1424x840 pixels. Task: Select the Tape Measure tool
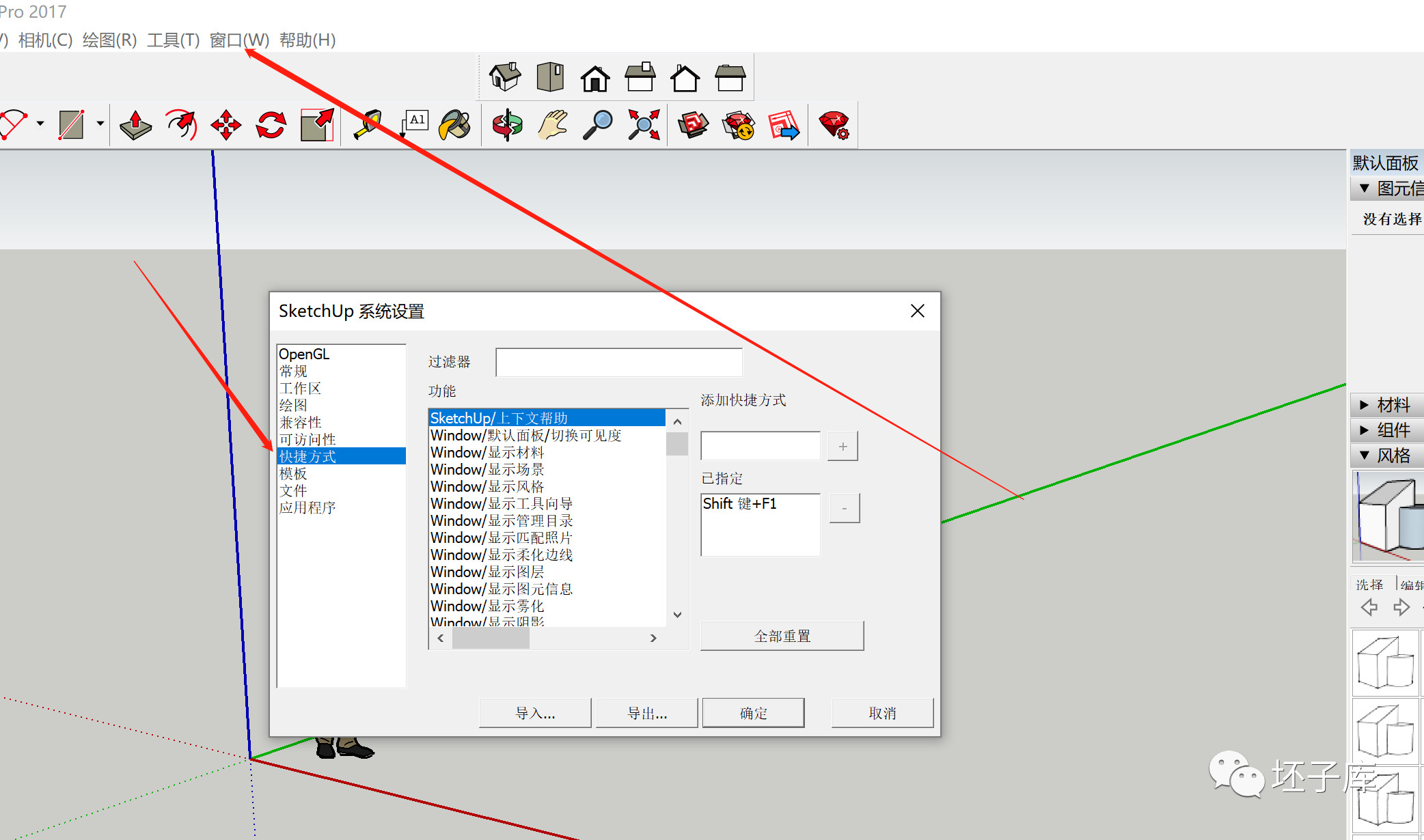(369, 125)
